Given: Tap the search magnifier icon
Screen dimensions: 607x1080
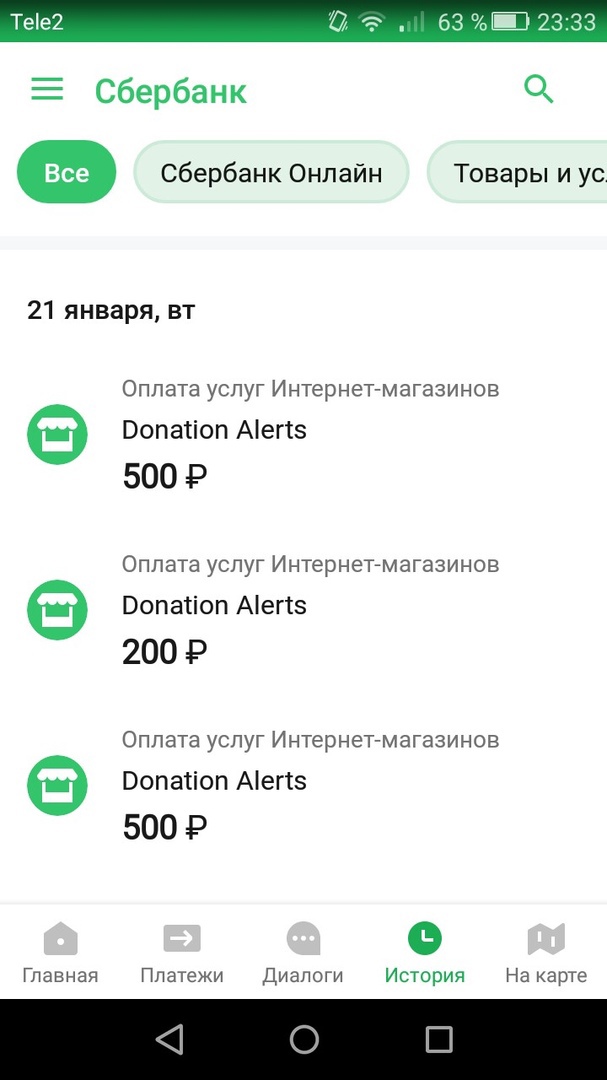Looking at the screenshot, I should pos(539,90).
